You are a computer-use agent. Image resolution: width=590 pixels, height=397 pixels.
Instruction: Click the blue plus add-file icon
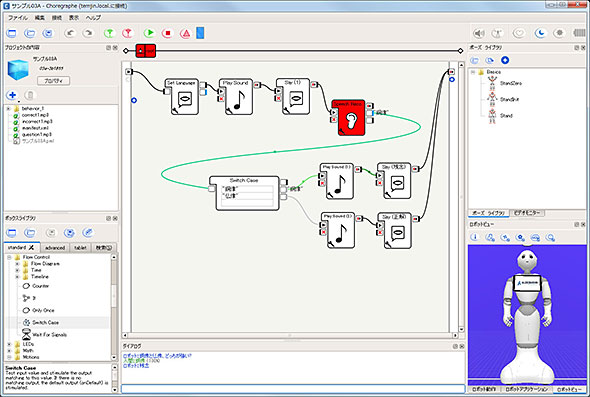click(12, 95)
